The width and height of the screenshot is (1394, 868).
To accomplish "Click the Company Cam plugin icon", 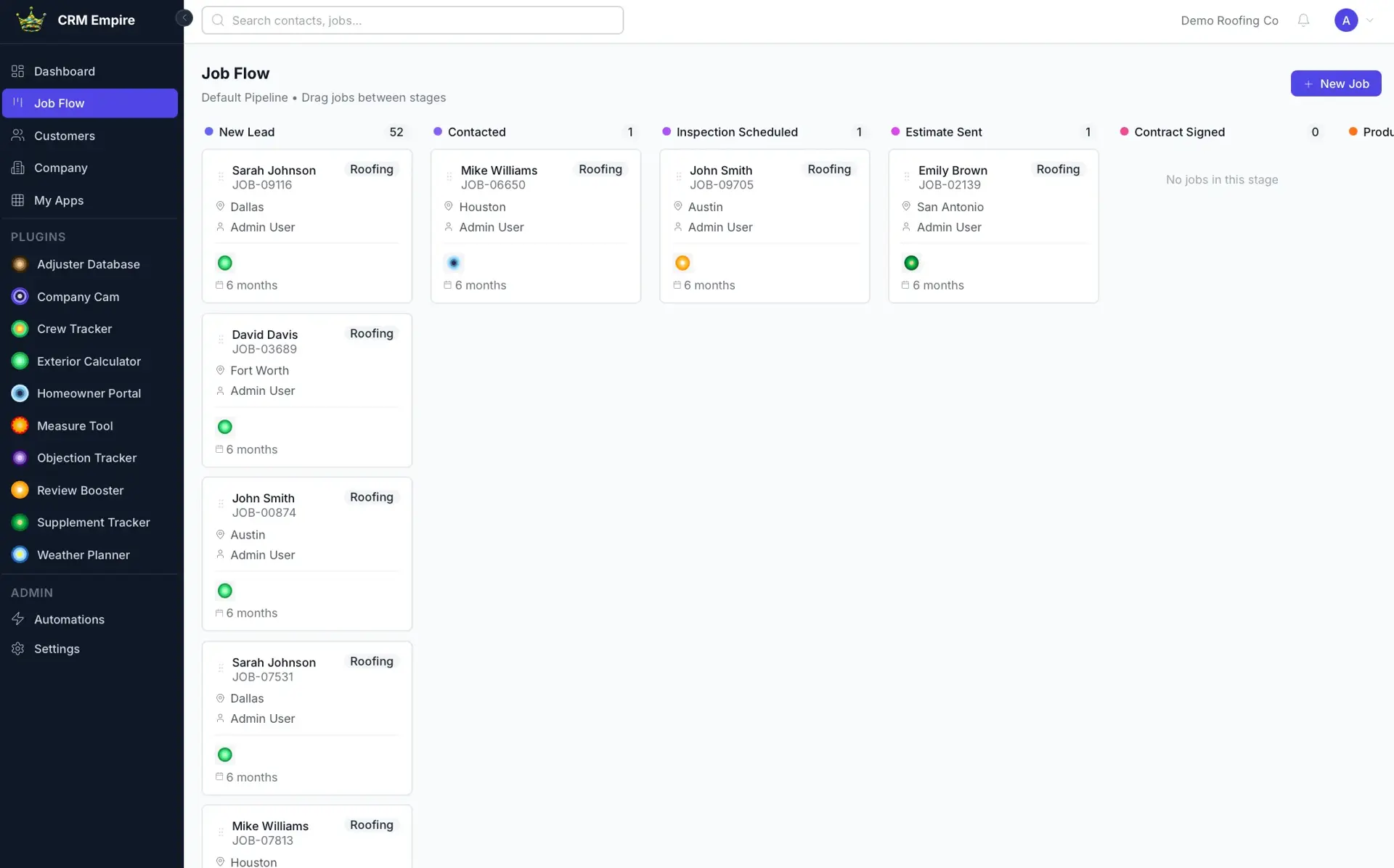I will coord(20,297).
